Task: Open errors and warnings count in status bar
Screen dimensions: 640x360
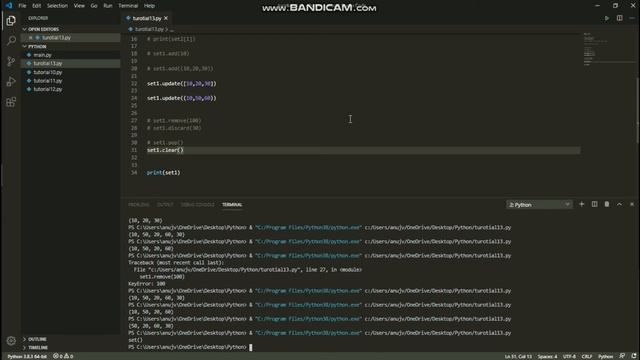Action: pos(63,356)
